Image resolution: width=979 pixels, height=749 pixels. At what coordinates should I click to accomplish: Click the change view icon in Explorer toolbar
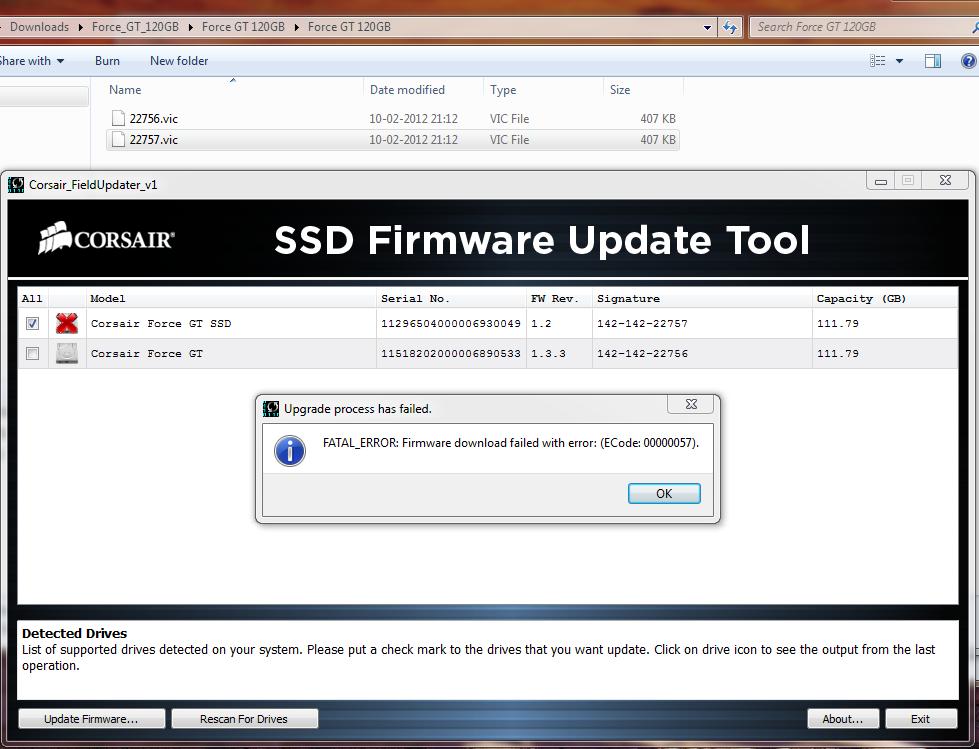tap(878, 61)
